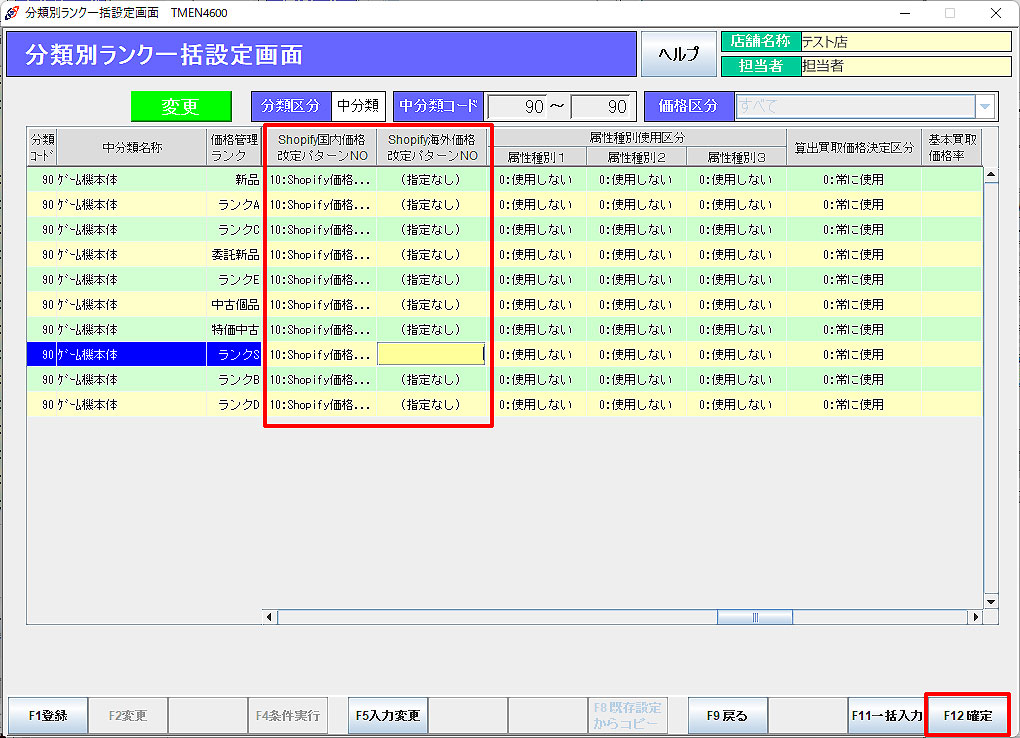
Task: Click the 中分類コード start value field
Action: [x=517, y=106]
